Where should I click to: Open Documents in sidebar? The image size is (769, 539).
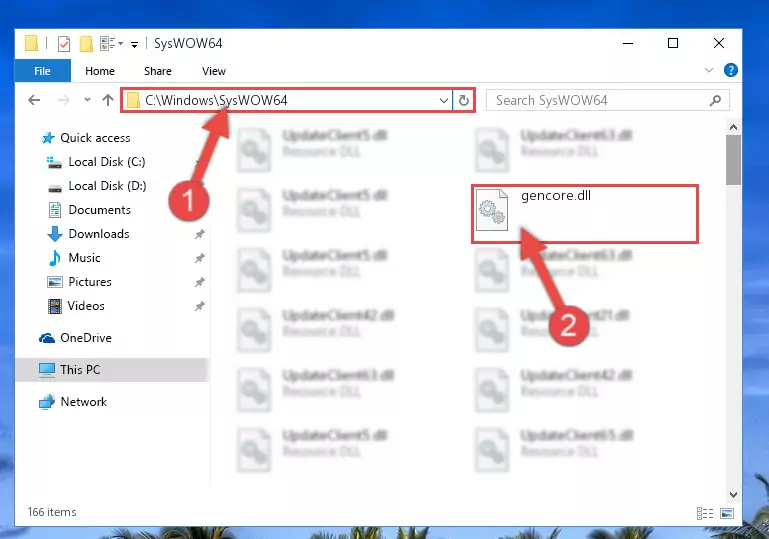pyautogui.click(x=100, y=210)
